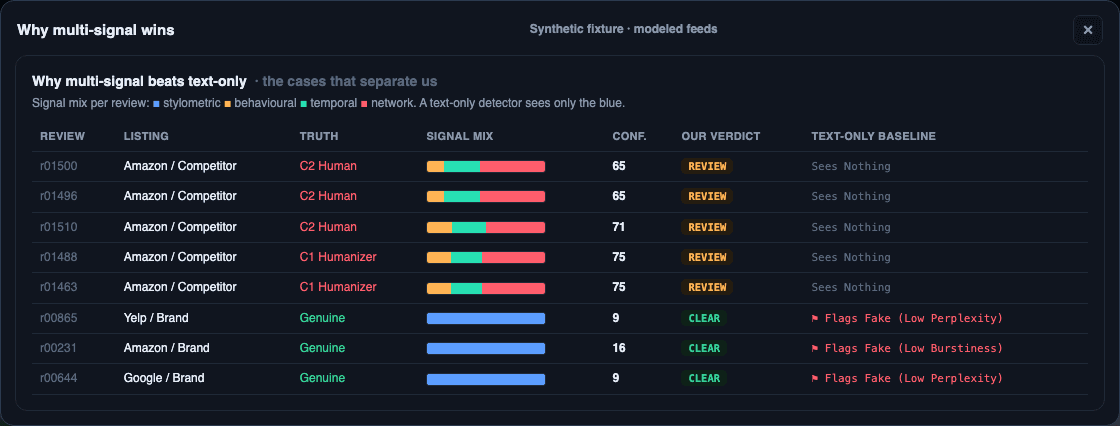Image resolution: width=1120 pixels, height=426 pixels.
Task: Click the REVIEW badge for r01510
Action: [707, 227]
